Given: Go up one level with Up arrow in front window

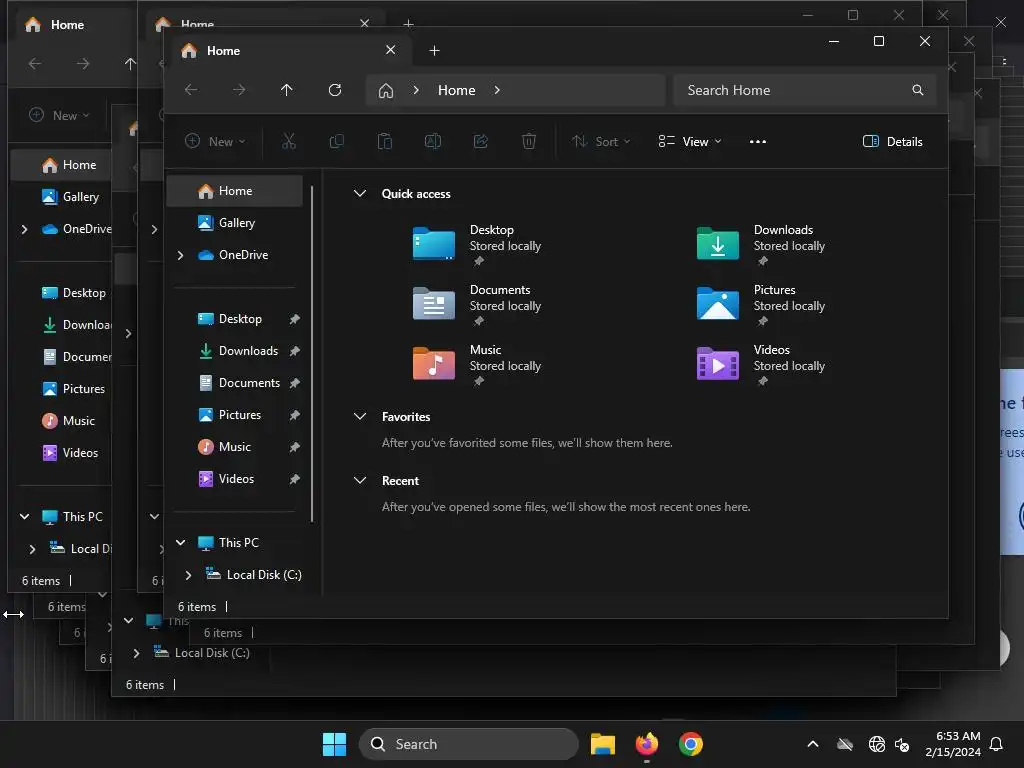Looking at the screenshot, I should 287,90.
